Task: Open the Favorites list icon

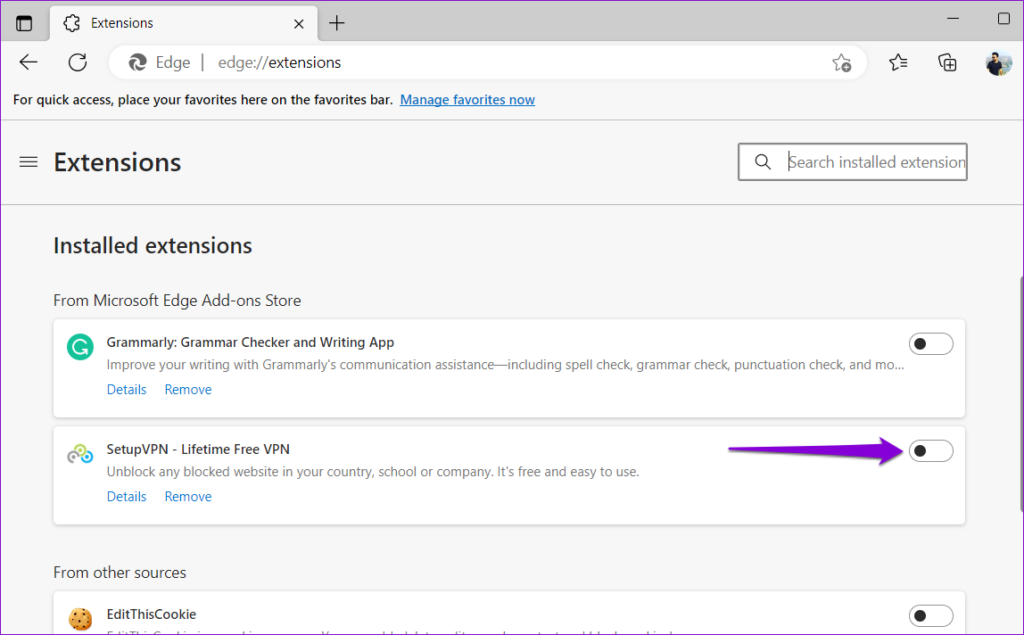Action: 898,62
